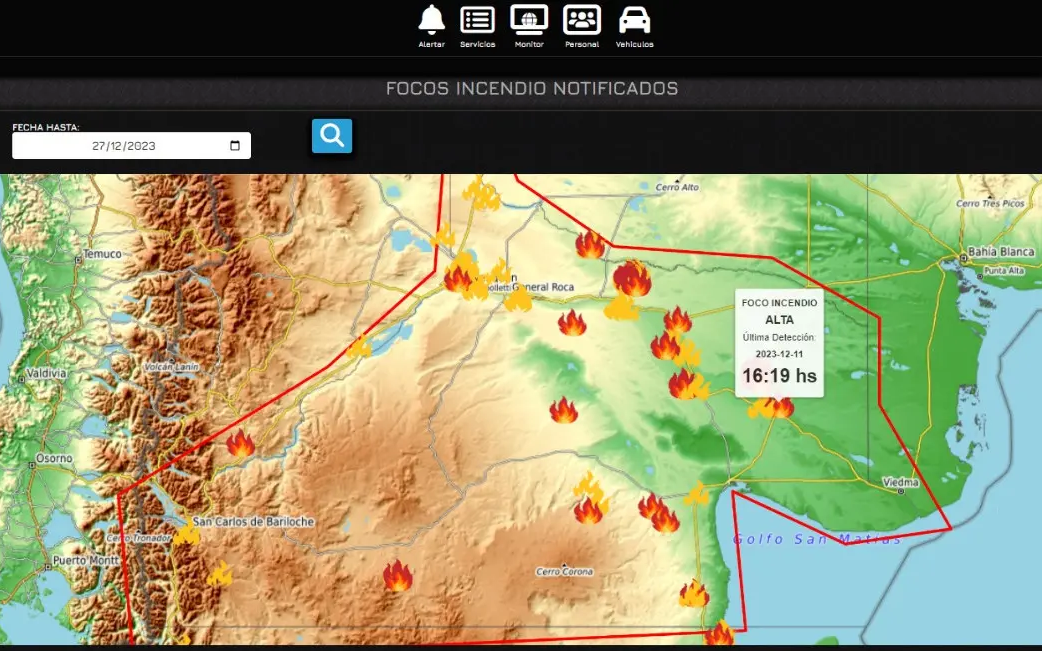Click the Viedma city label
The width and height of the screenshot is (1042, 651).
(x=900, y=482)
